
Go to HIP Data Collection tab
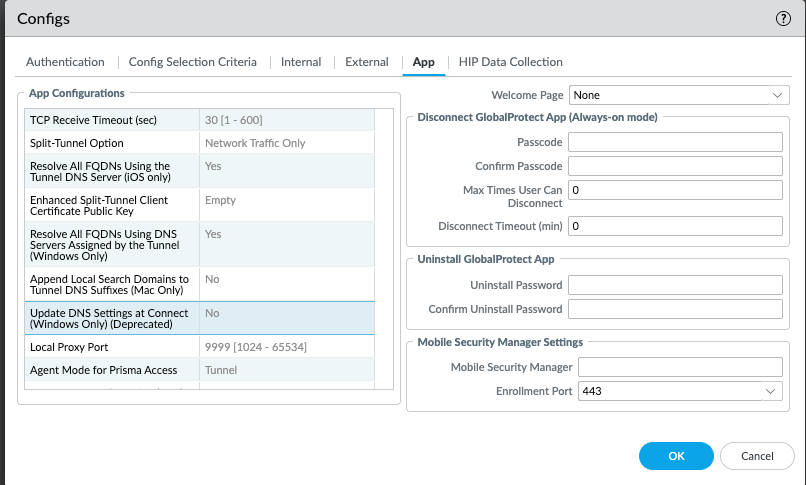click(510, 62)
